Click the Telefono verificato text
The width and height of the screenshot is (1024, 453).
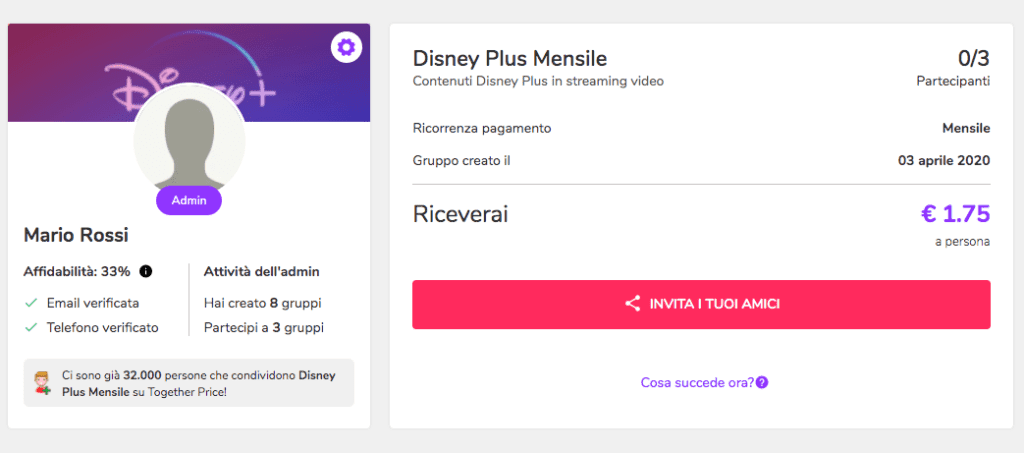pos(103,328)
